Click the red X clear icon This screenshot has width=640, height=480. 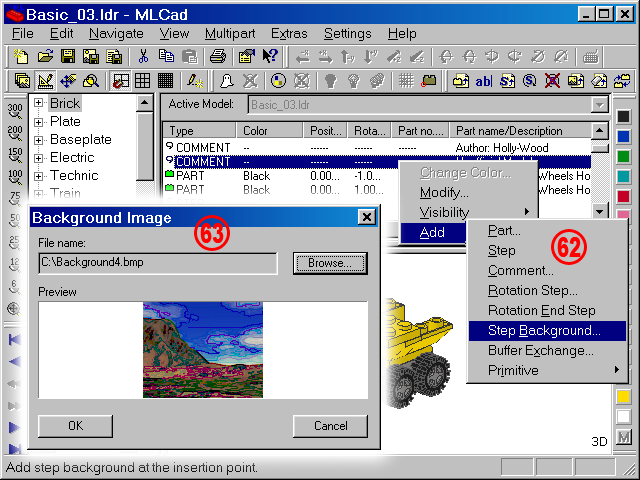click(x=552, y=81)
